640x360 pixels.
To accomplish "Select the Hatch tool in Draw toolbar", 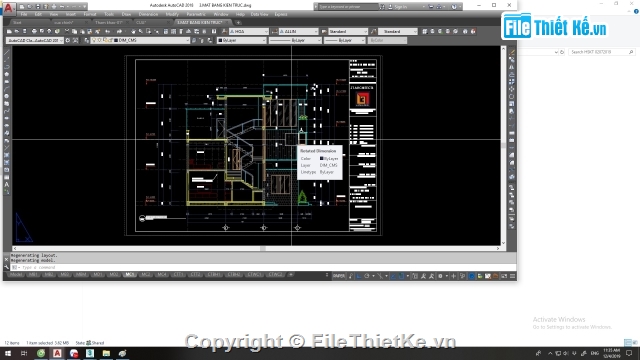I will point(7,155).
